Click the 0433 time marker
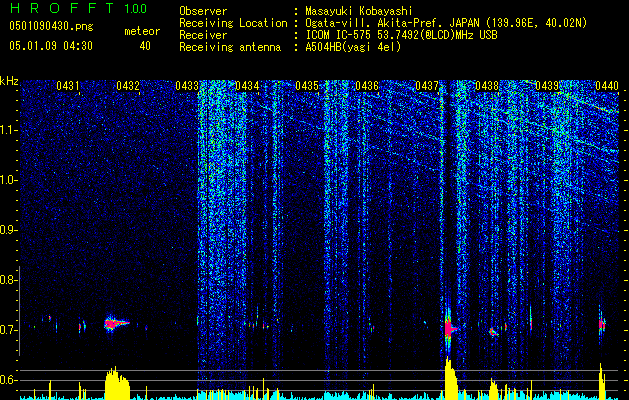629x400 pixels. pos(187,86)
